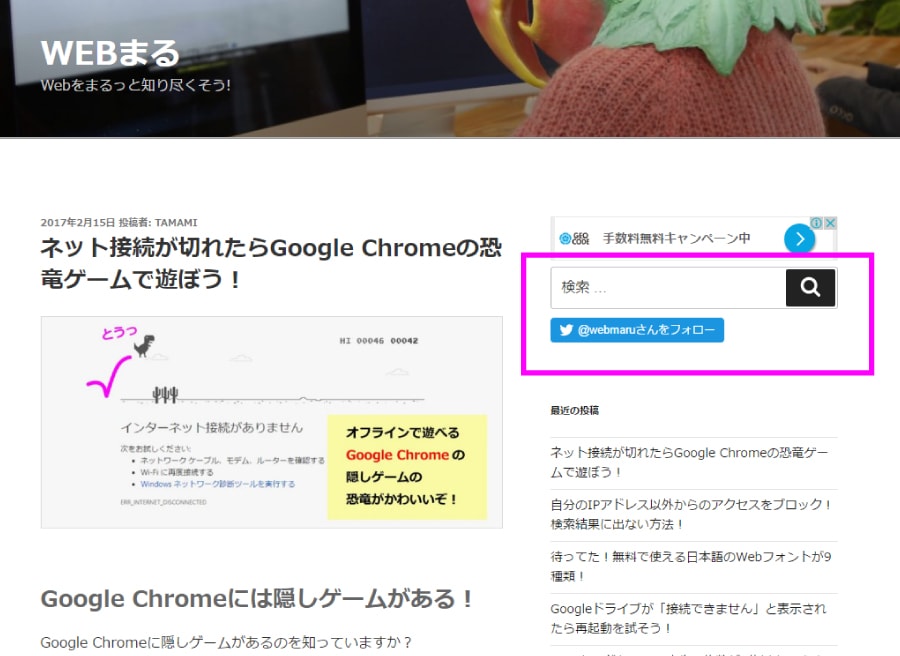Screen dimensions: 900x656
Task: Close the ad with the X icon
Action: (x=830, y=223)
